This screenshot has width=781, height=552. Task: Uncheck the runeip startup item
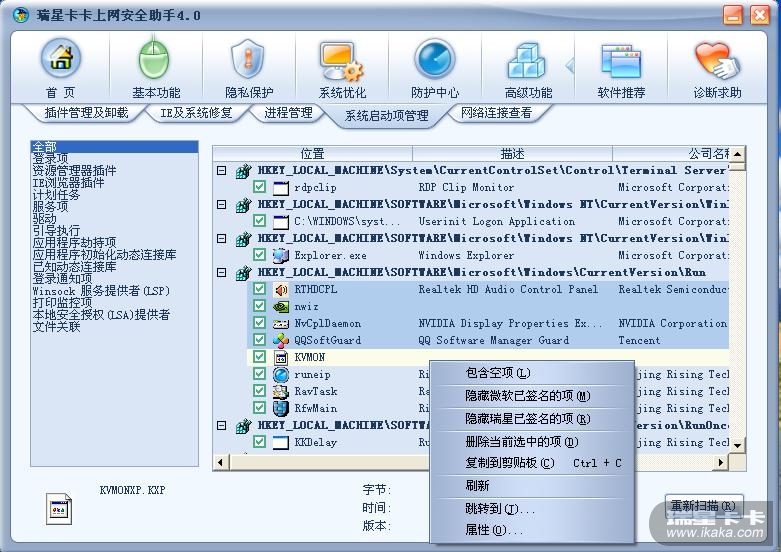click(259, 374)
